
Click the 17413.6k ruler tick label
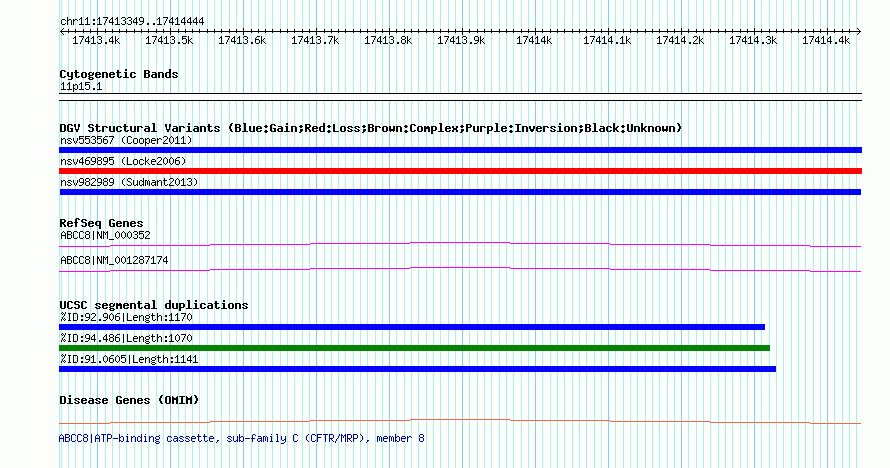click(x=242, y=40)
